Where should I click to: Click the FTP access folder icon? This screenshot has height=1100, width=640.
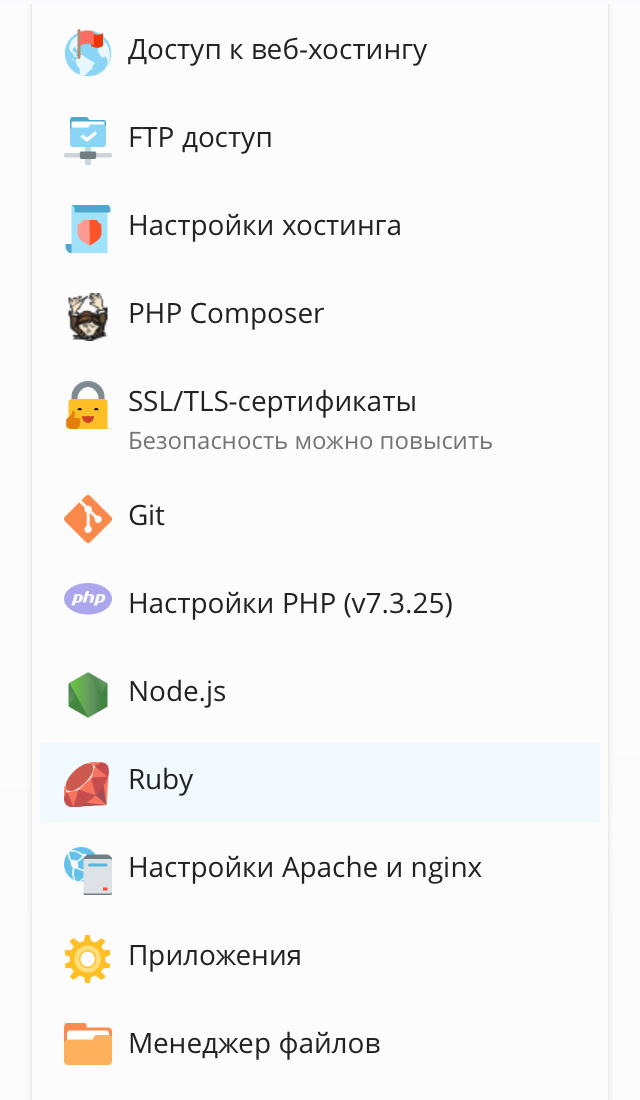click(x=88, y=139)
